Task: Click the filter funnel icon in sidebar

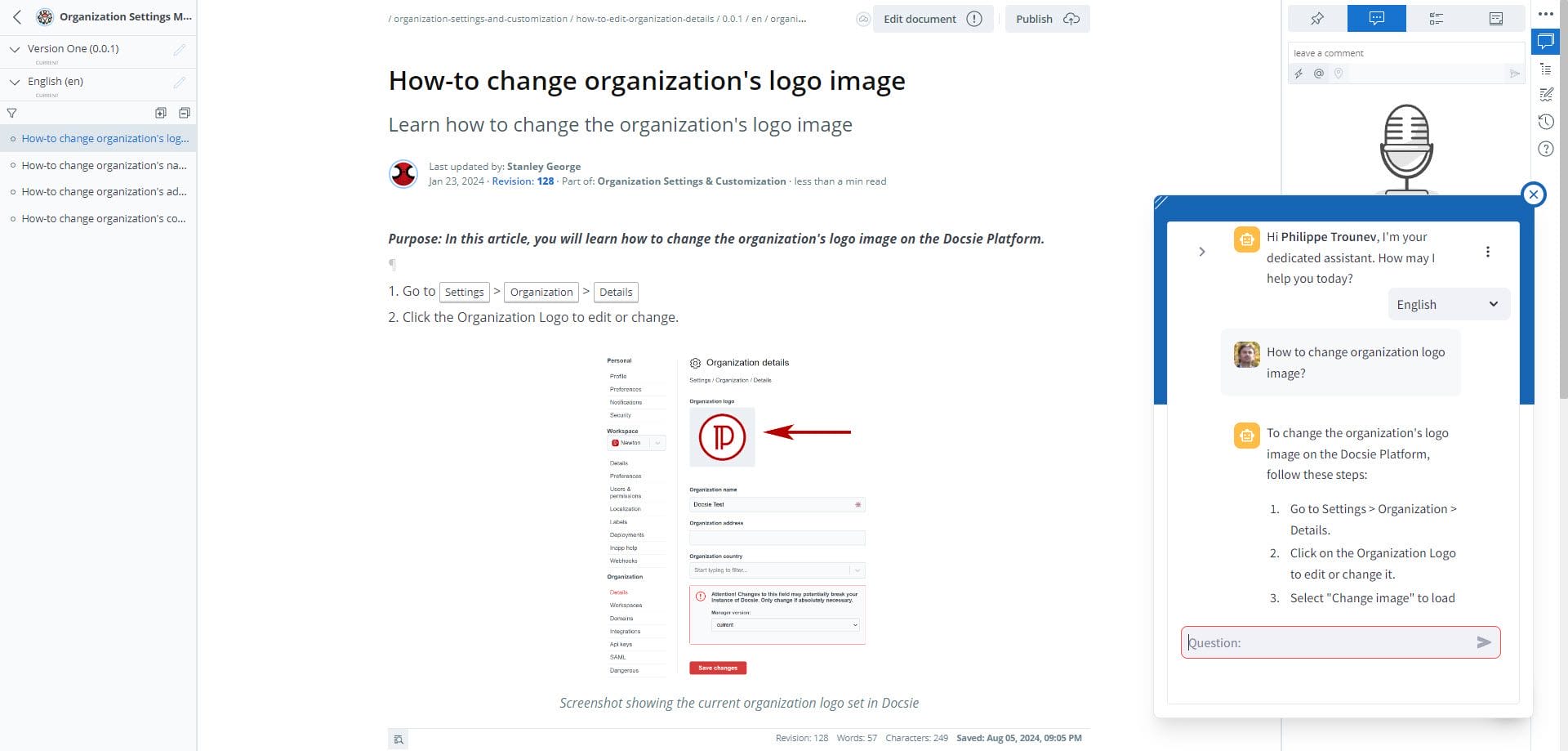Action: pyautogui.click(x=11, y=113)
